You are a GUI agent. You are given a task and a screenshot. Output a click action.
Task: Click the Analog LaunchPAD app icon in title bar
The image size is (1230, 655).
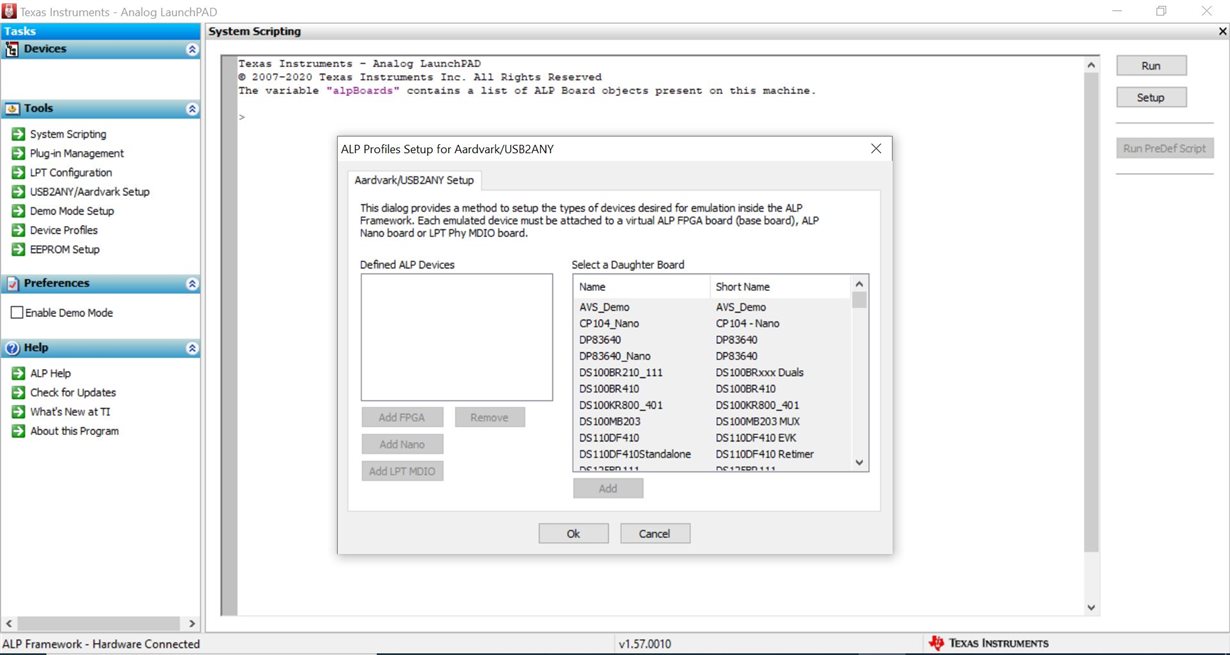[x=9, y=10]
